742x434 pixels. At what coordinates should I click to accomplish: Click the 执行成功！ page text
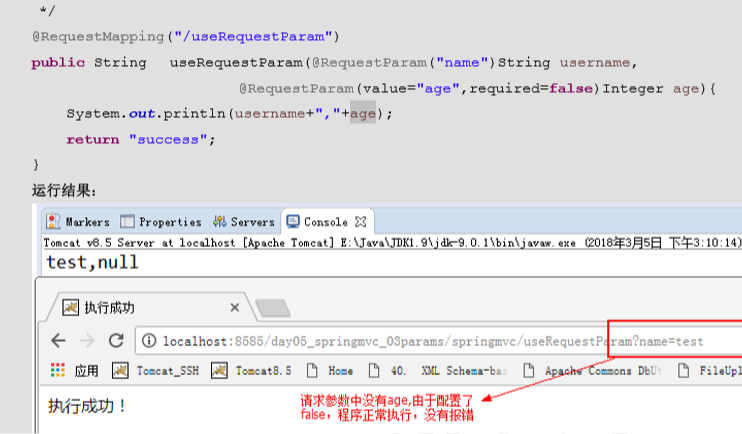(x=87, y=406)
